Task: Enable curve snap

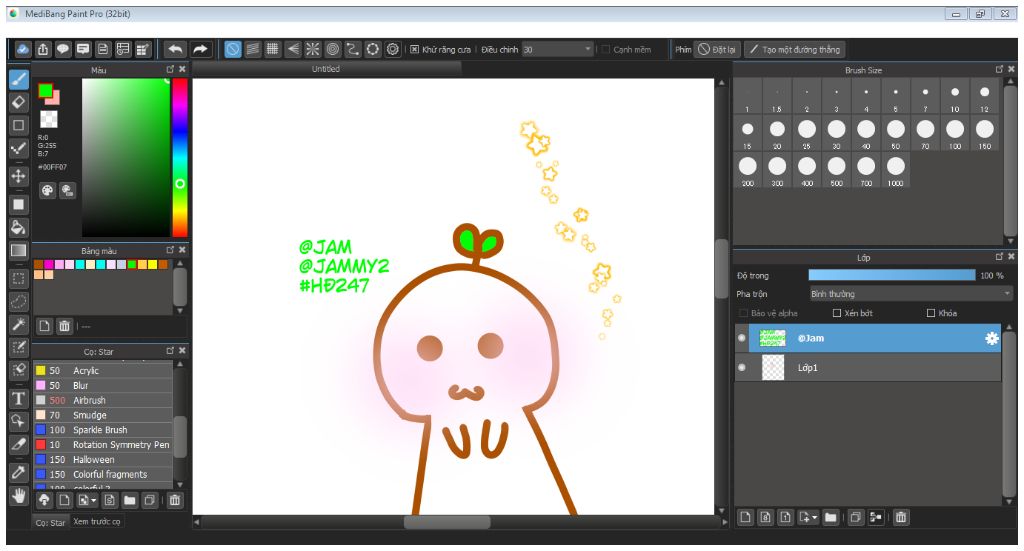Action: [x=353, y=49]
